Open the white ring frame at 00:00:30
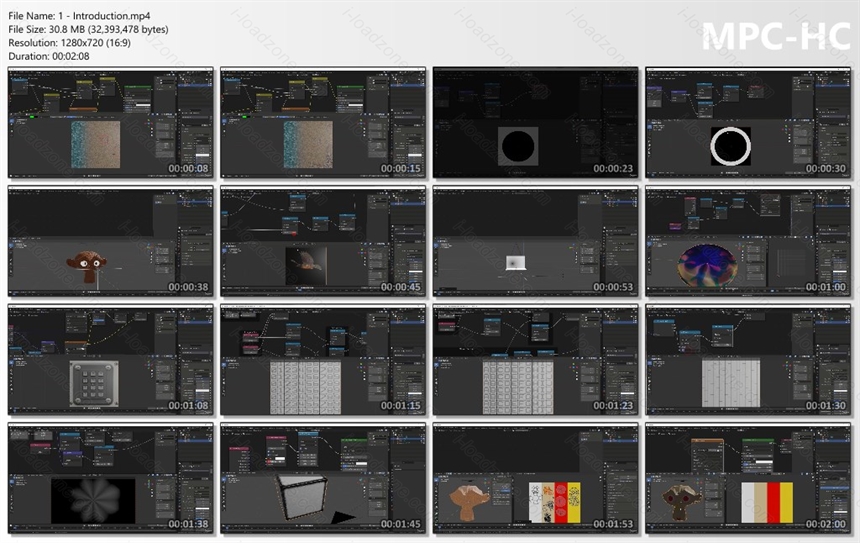Image resolution: width=860 pixels, height=543 pixels. tap(748, 123)
